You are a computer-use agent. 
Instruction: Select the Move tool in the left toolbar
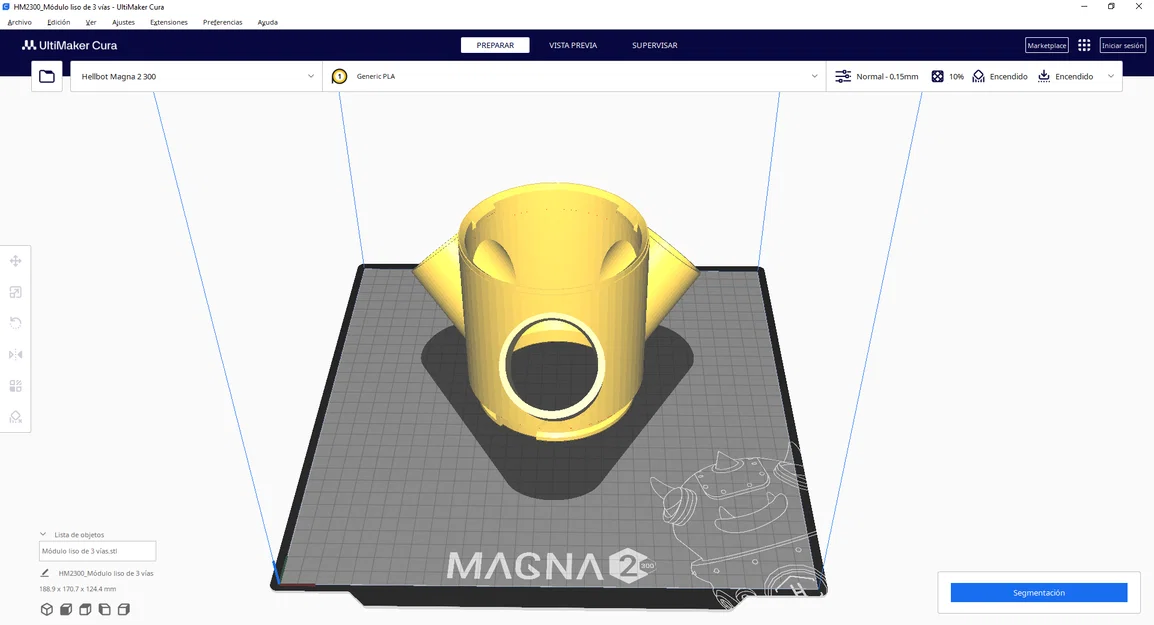[15, 261]
